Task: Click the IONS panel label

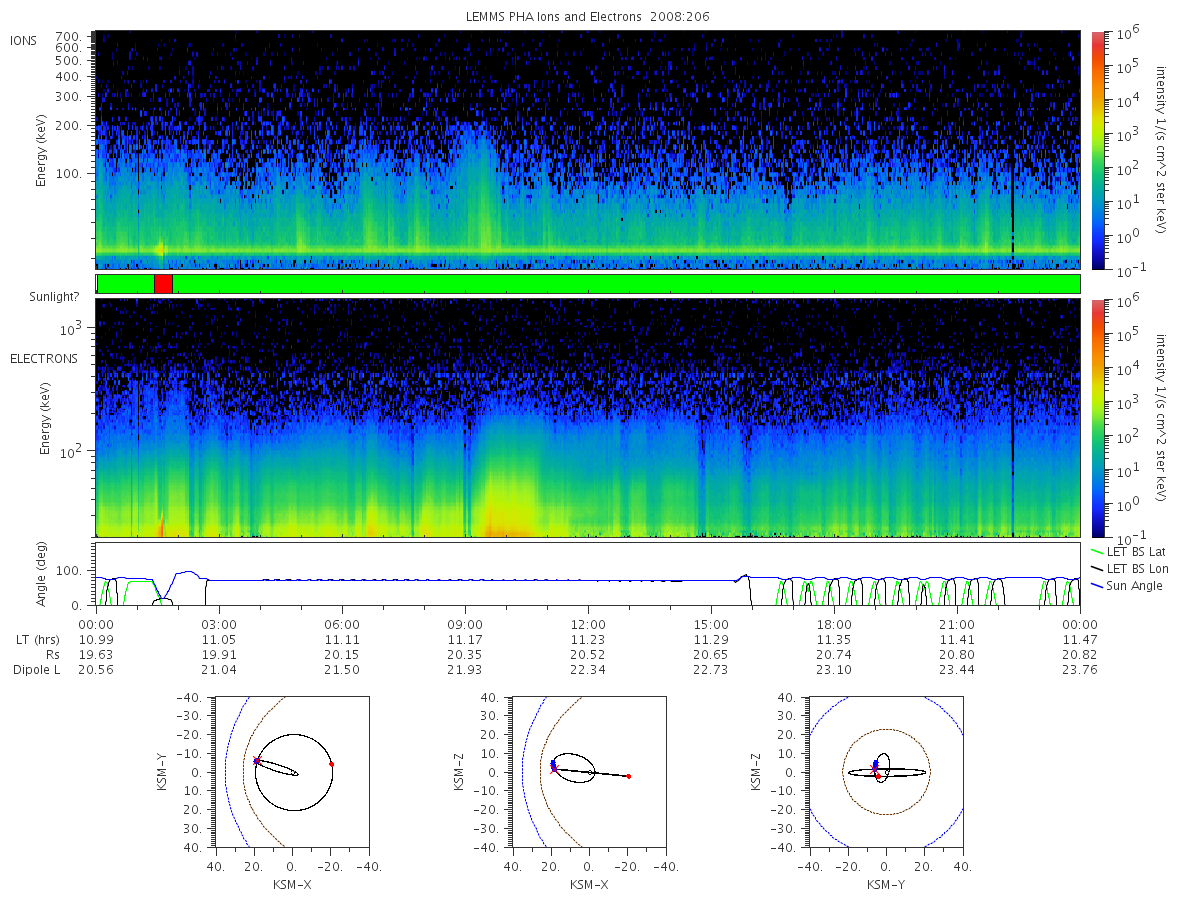Action: 24,40
